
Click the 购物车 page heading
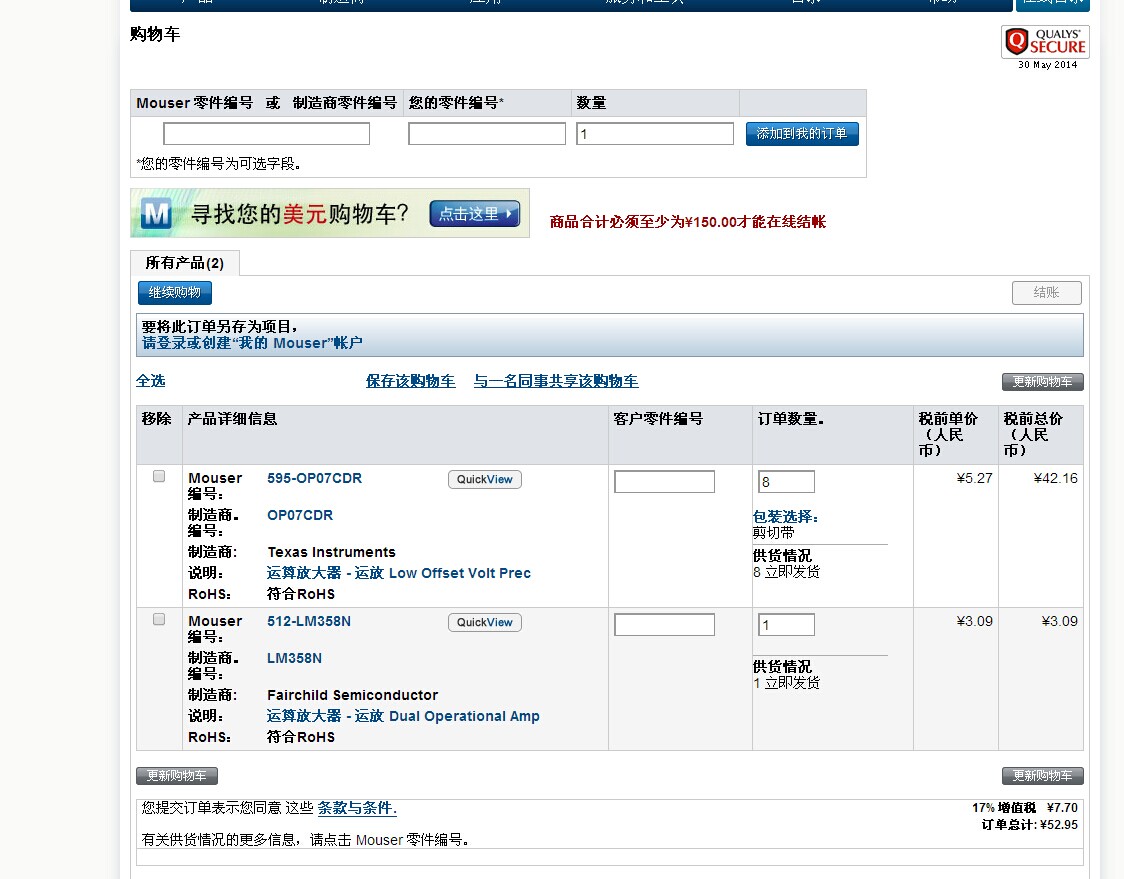(x=155, y=34)
